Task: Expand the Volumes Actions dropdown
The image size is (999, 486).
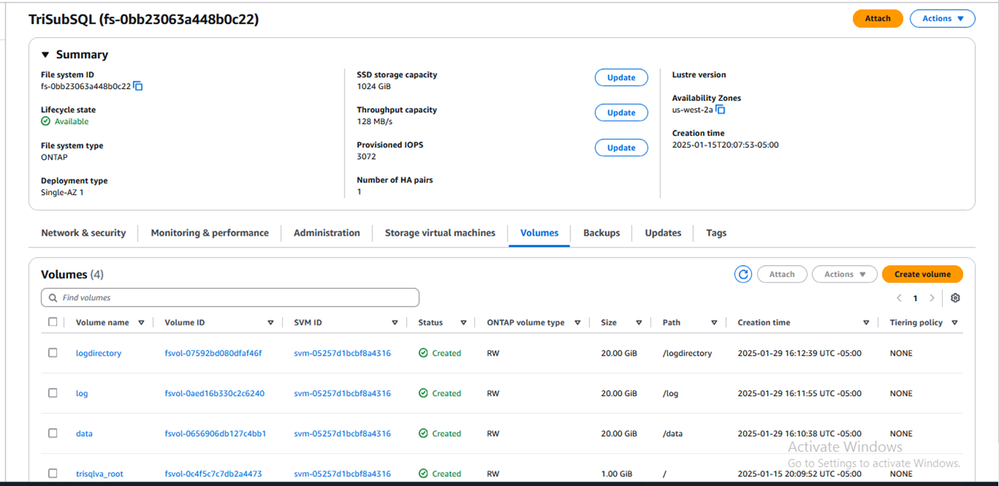Action: click(844, 274)
